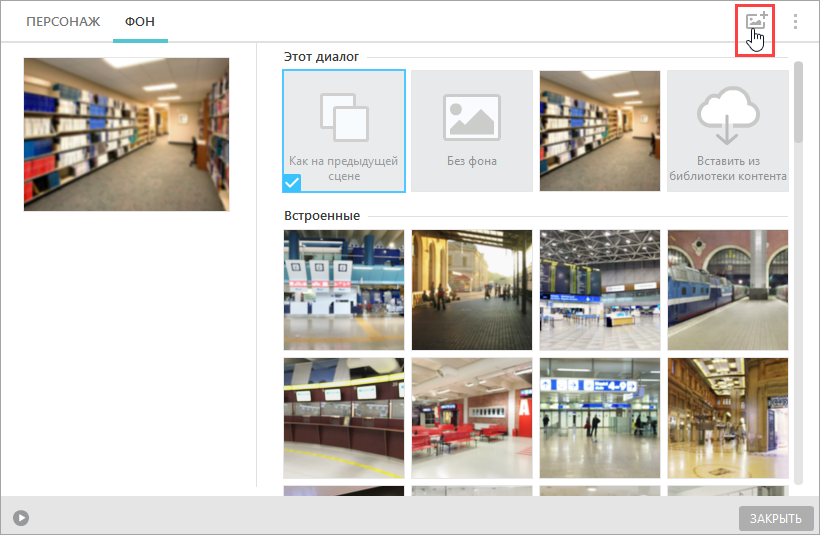Click 'Вставить из библиотеки контента' tile

728,131
